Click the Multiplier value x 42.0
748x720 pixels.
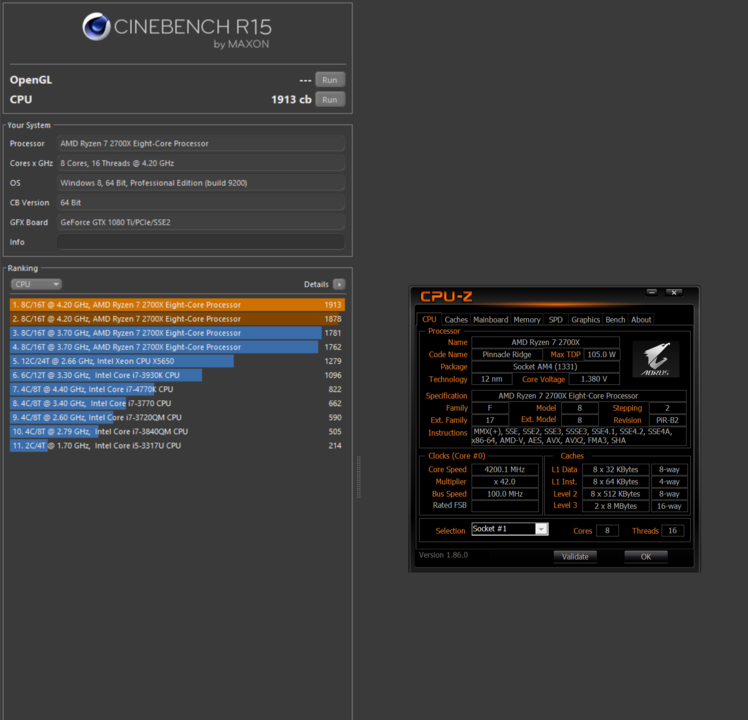coord(505,482)
